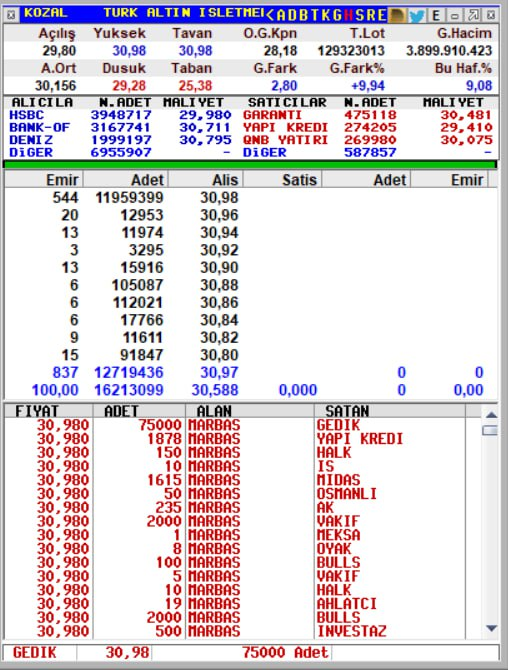Select seller QNB YATIRI row
Screen dimensions: 508x670
pyautogui.click(x=367, y=140)
